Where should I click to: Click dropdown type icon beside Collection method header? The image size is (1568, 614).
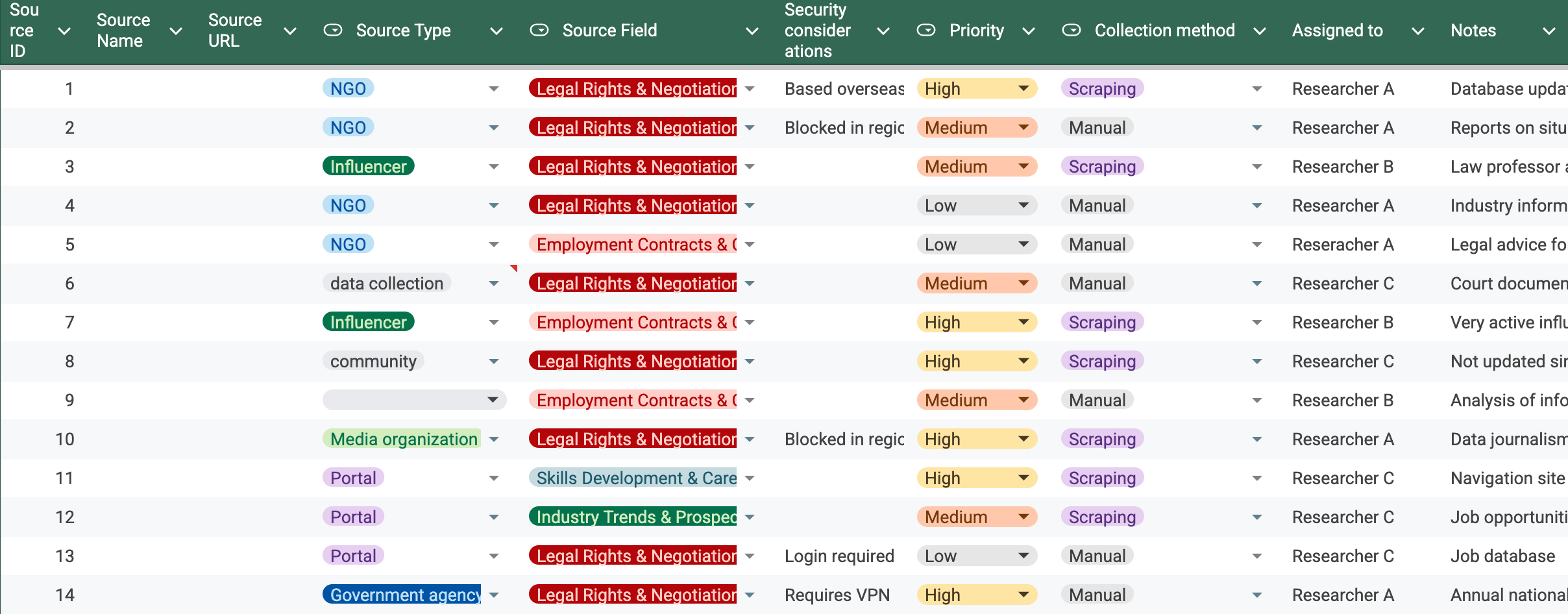pos(1072,31)
